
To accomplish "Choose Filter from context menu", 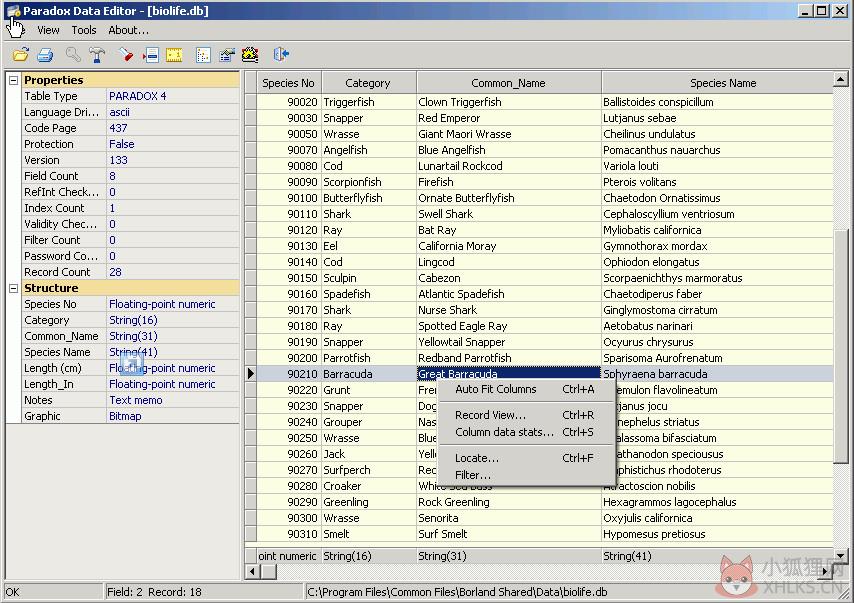I will pyautogui.click(x=524, y=475).
